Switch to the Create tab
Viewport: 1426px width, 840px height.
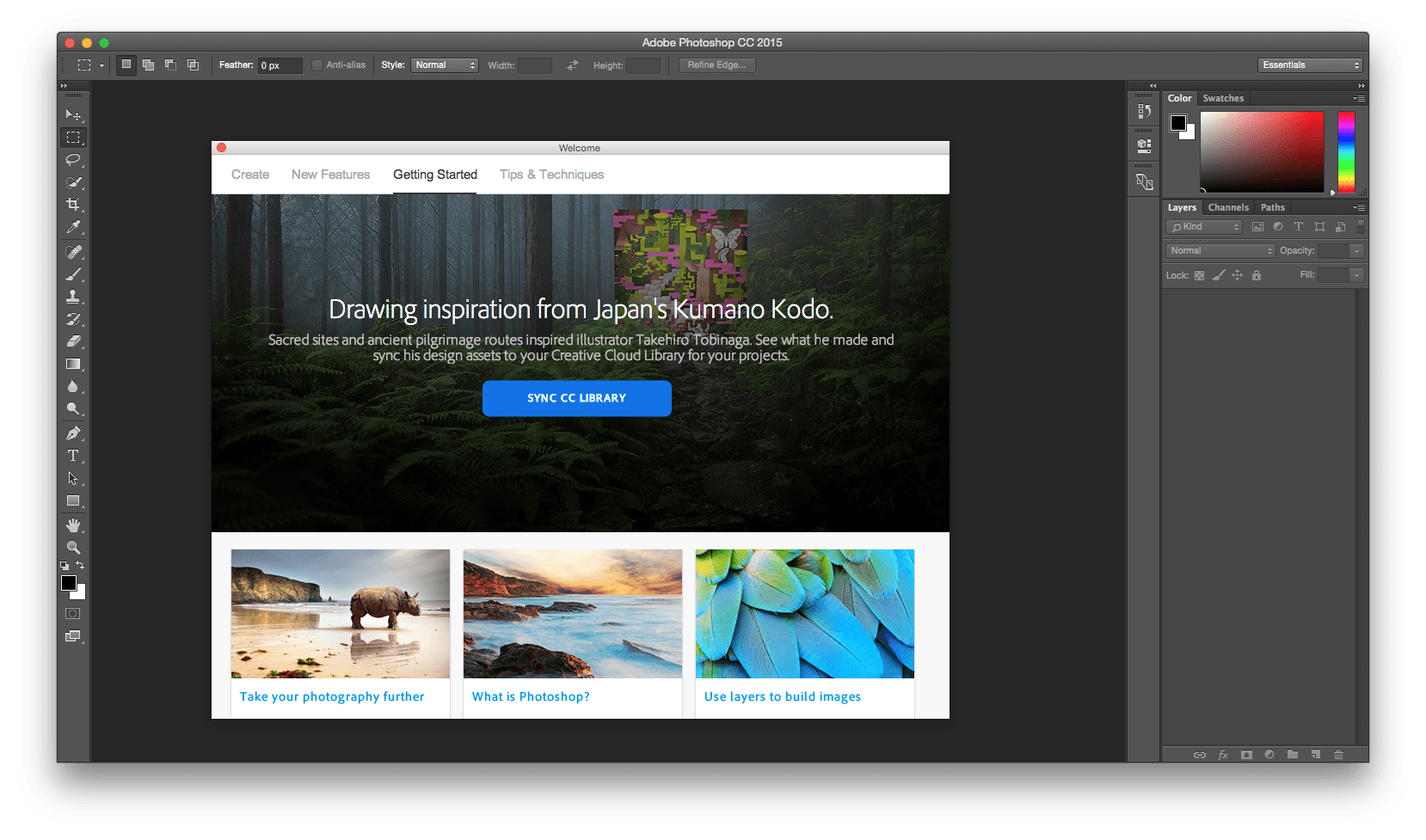250,175
